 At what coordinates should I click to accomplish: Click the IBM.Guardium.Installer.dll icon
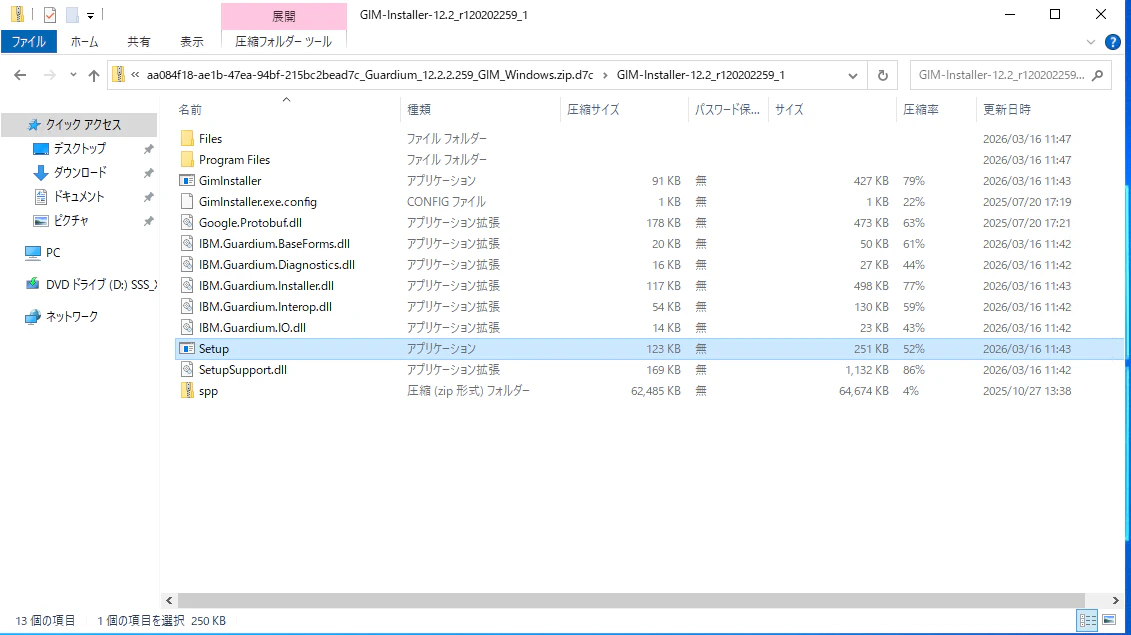tap(187, 285)
